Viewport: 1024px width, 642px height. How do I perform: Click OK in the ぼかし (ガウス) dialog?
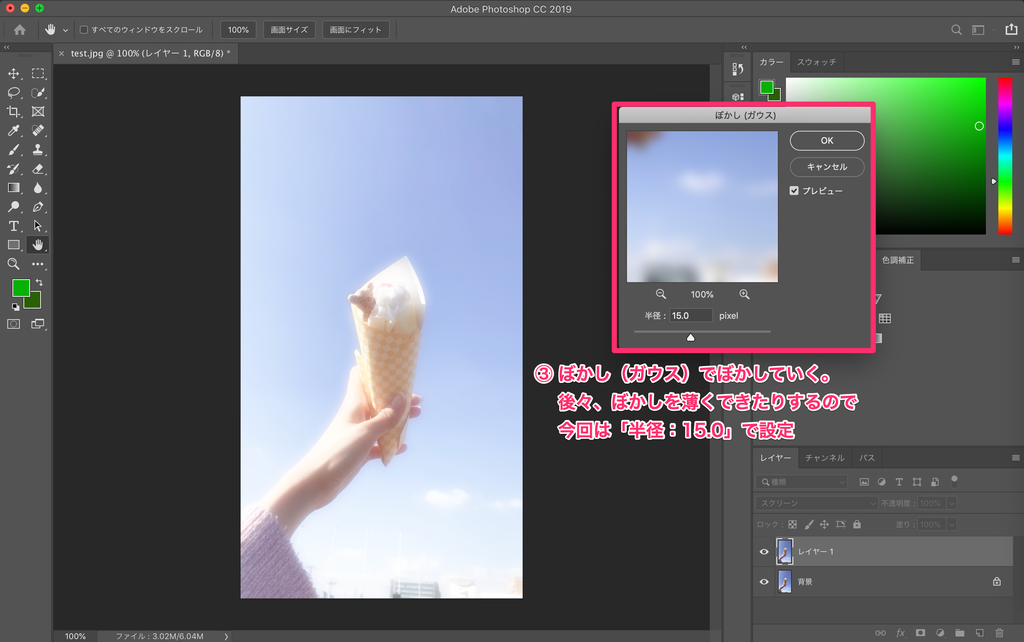(827, 140)
